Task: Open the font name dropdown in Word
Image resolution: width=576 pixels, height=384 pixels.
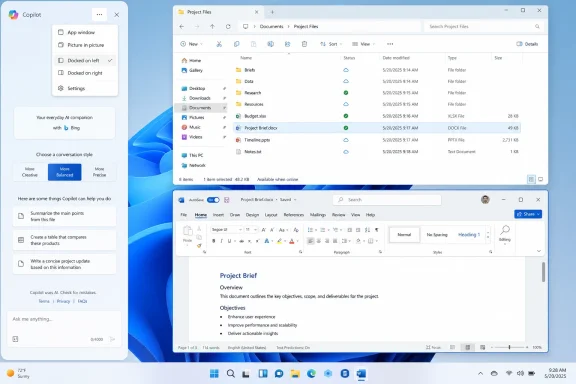Action: 240,230
